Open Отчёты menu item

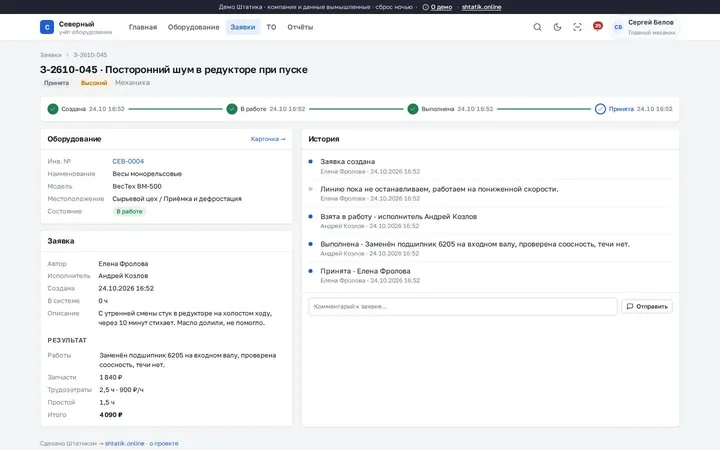click(300, 27)
